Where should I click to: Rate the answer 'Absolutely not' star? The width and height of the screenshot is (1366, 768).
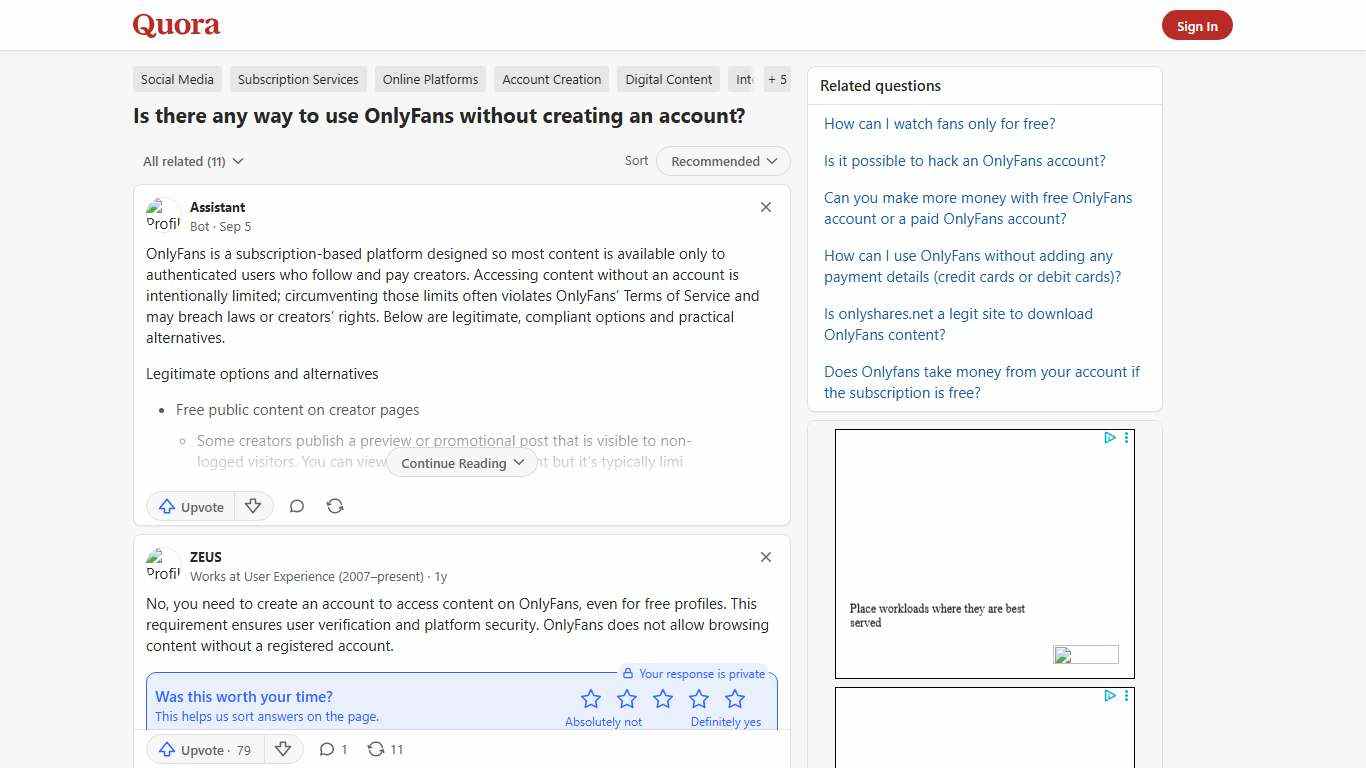click(x=590, y=698)
